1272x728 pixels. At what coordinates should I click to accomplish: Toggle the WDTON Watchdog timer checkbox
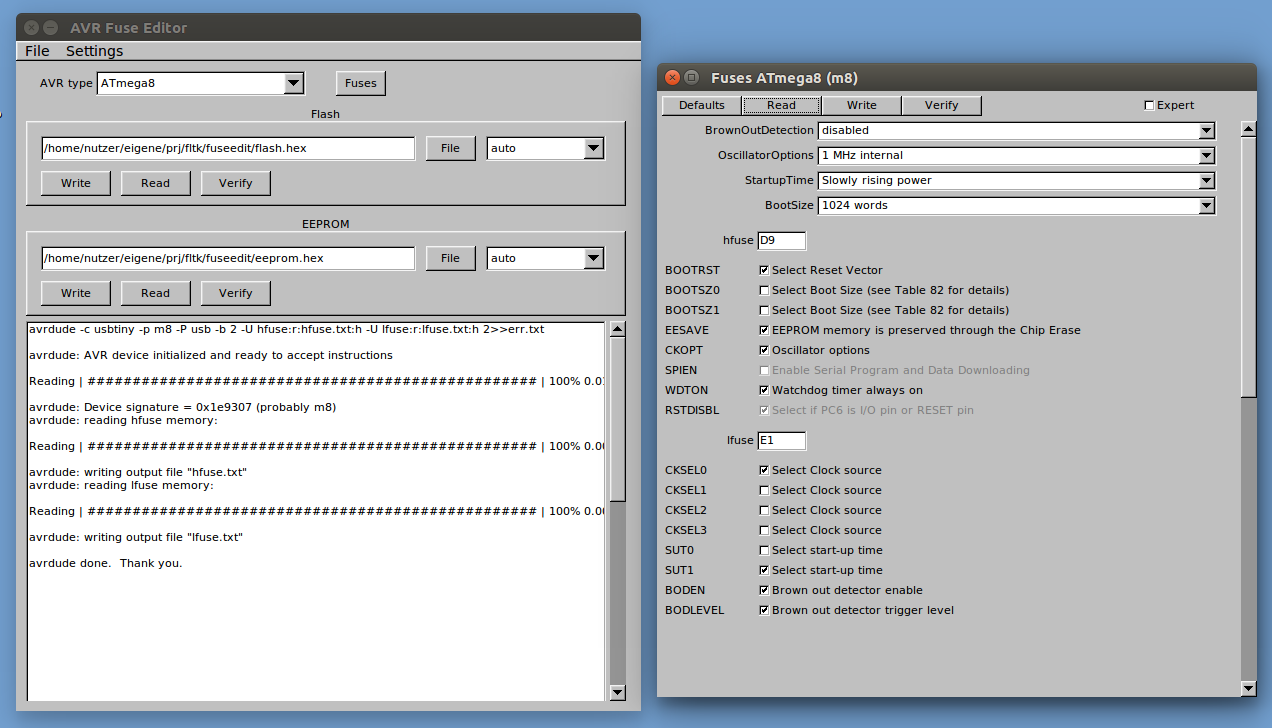[x=764, y=390]
